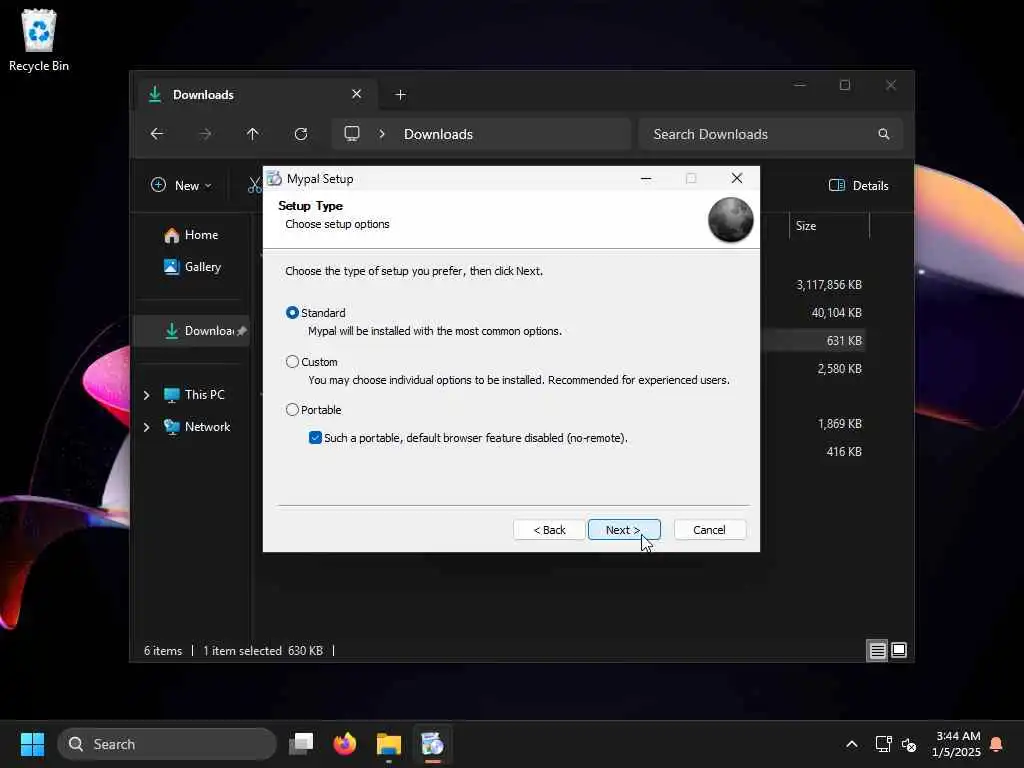Click the 631 KB size cell
This screenshot has width=1024, height=768.
click(844, 341)
